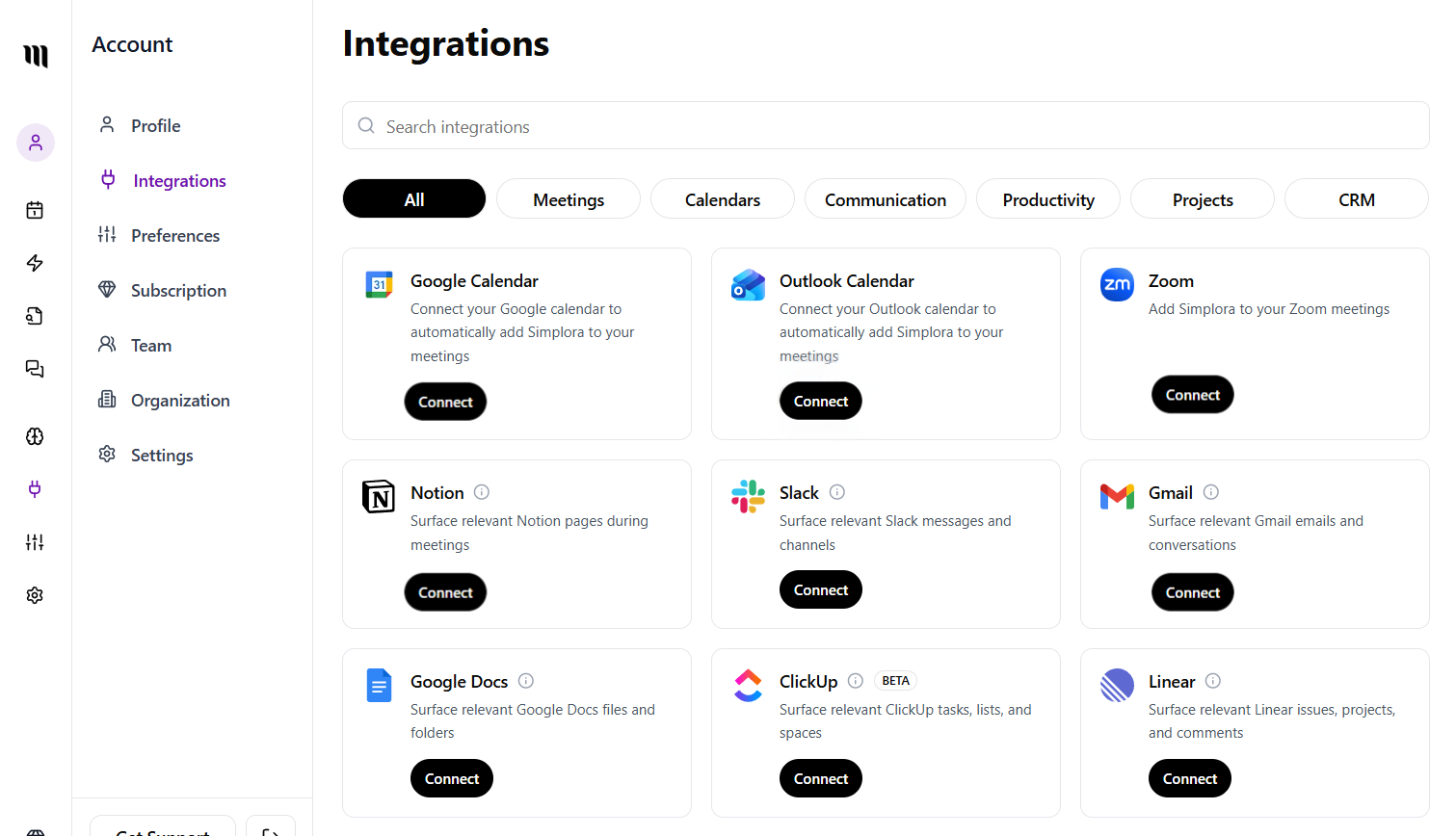Select the Productivity category filter
Image resolution: width=1456 pixels, height=836 pixels.
click(x=1047, y=198)
